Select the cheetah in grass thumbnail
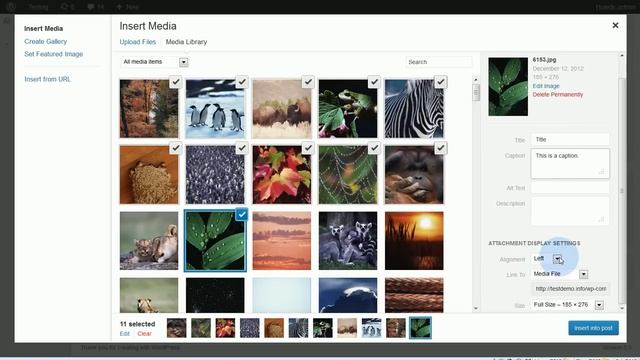The height and width of the screenshot is (360, 640). [x=149, y=295]
